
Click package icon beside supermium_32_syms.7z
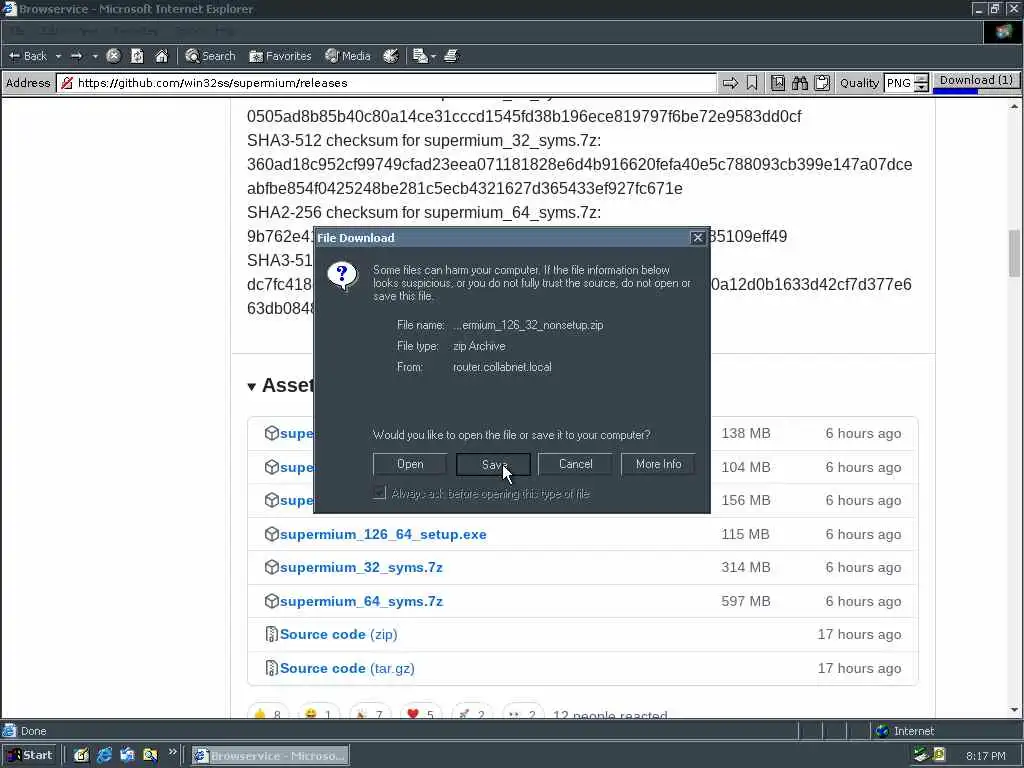[x=272, y=567]
